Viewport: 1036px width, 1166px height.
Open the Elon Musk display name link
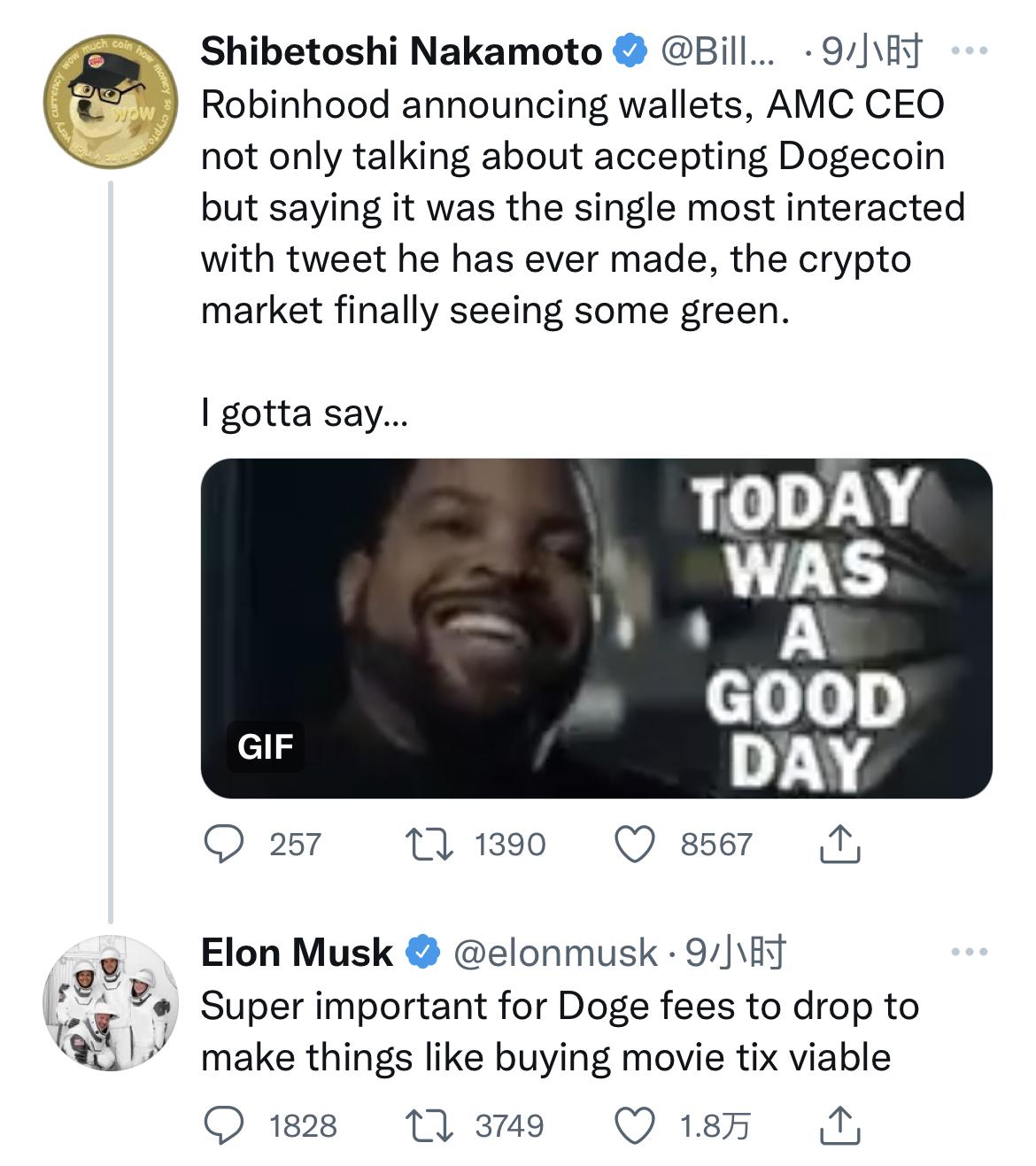[x=297, y=953]
